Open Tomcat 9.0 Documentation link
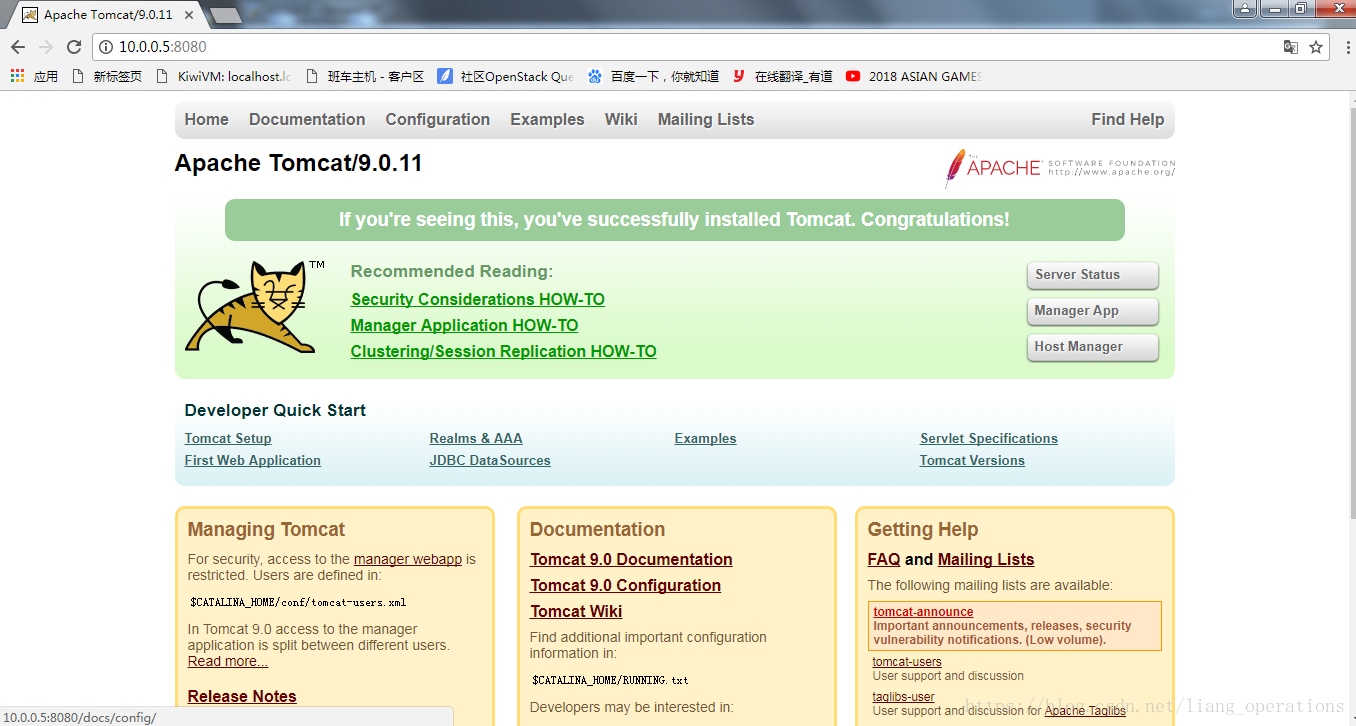 point(631,560)
